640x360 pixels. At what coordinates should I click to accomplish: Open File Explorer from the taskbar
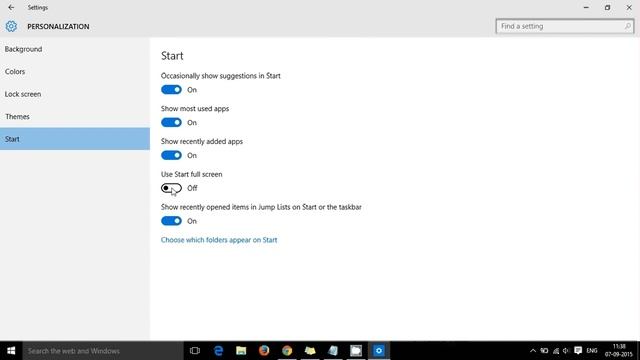point(241,351)
